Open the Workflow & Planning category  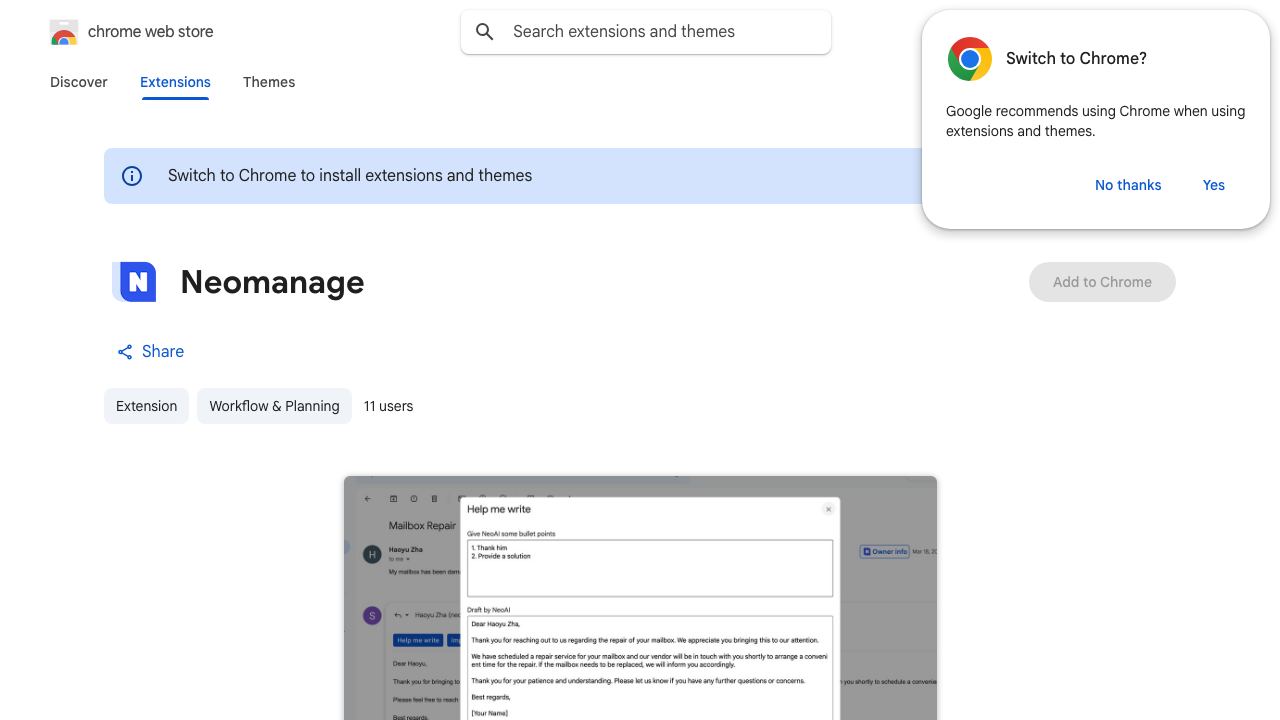[x=274, y=406]
